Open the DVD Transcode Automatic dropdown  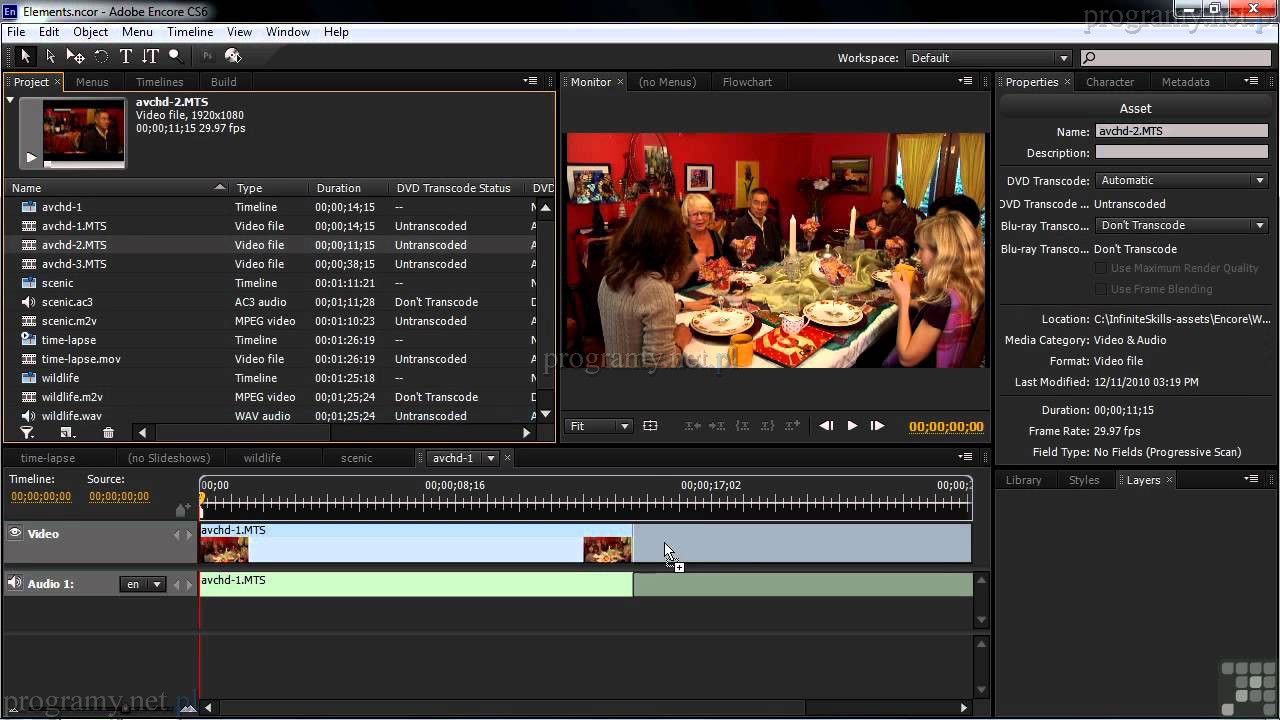(x=1181, y=180)
